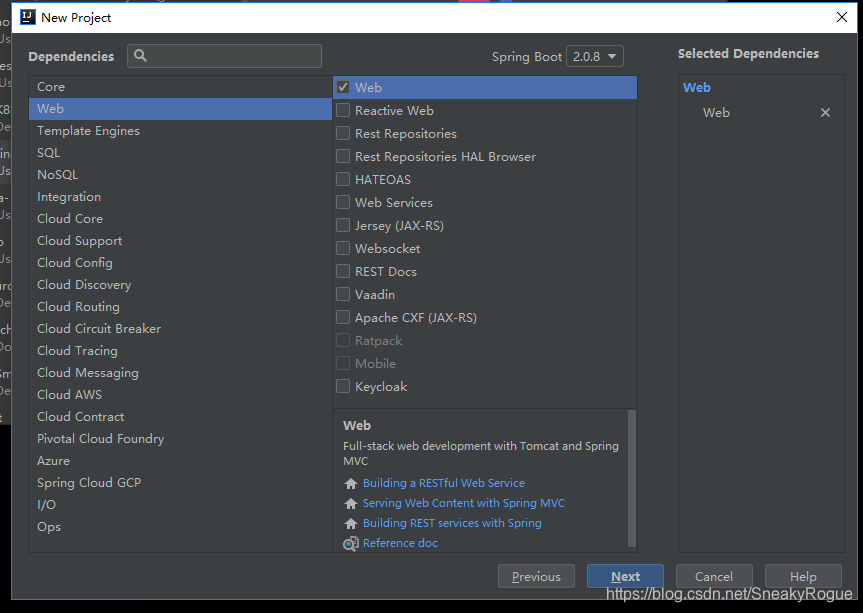Viewport: 863px width, 613px height.
Task: Open Serving Web Content with Spring MVC
Action: (x=463, y=503)
